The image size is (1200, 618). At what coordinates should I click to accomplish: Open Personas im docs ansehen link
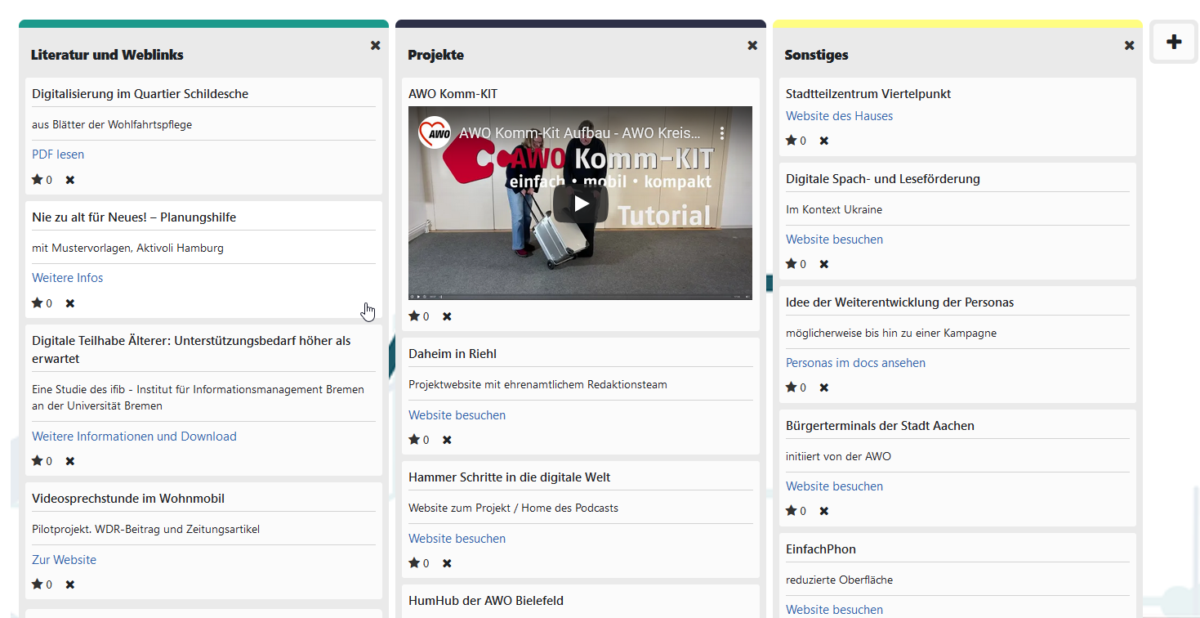[x=856, y=363]
